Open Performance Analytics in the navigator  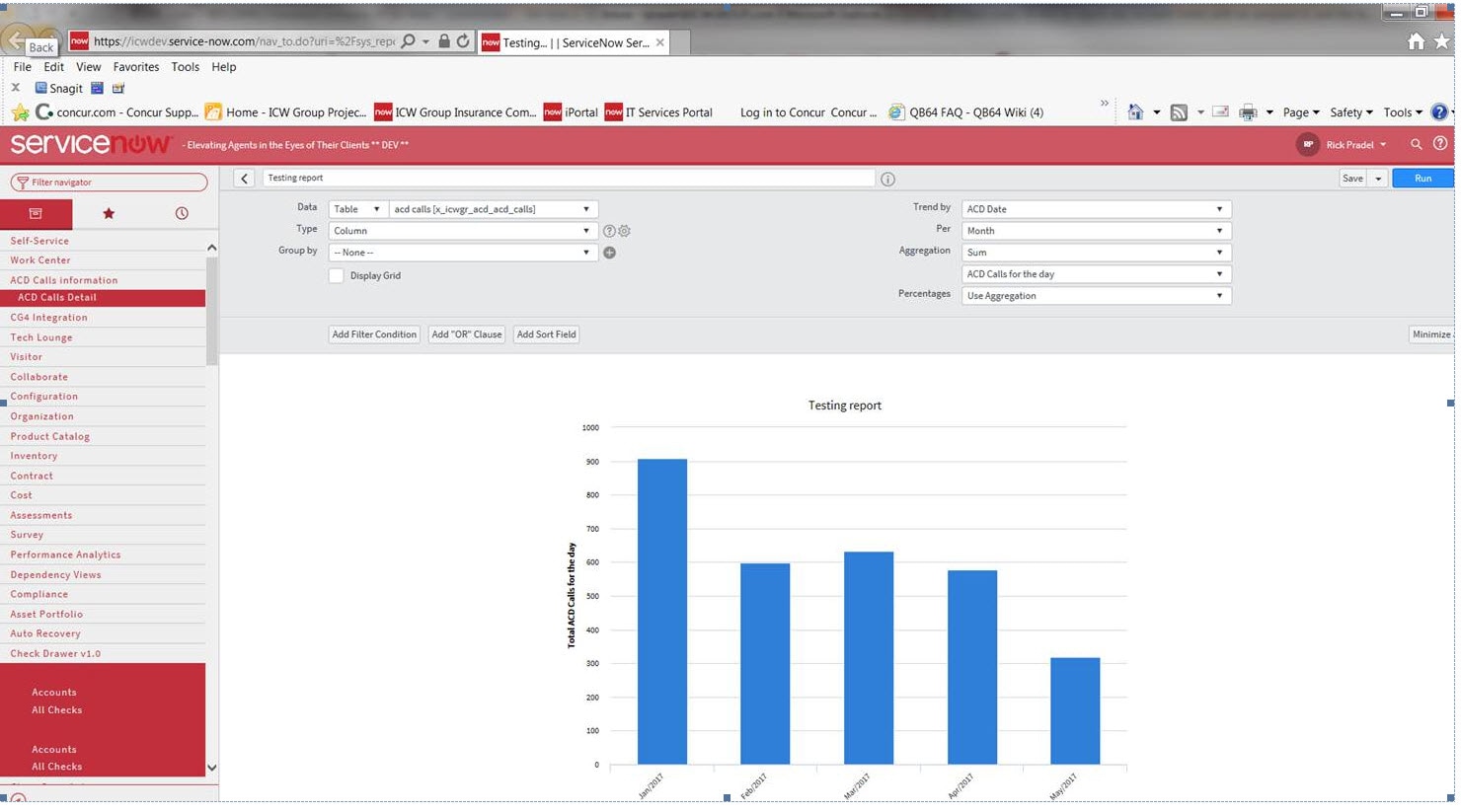(x=65, y=554)
